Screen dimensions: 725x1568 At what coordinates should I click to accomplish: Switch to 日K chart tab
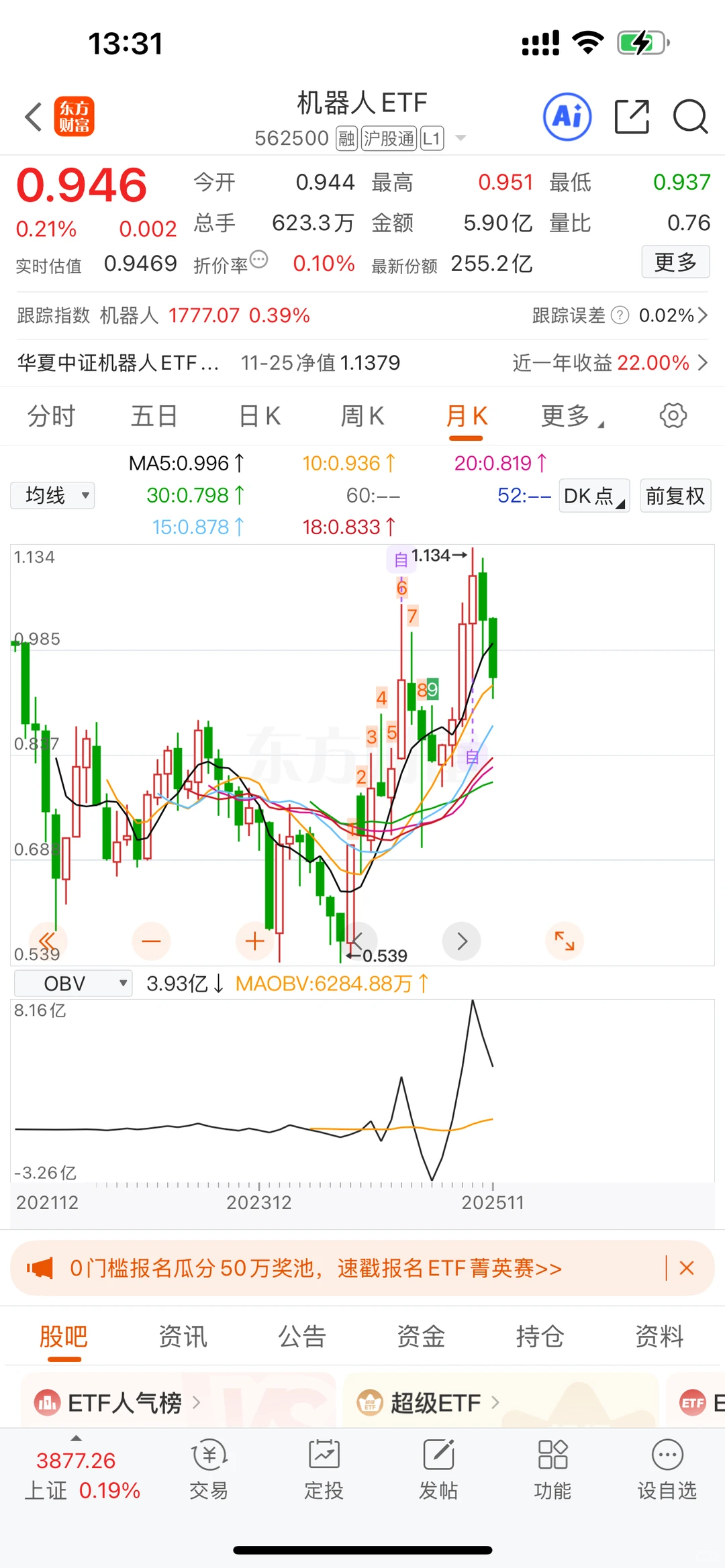260,416
